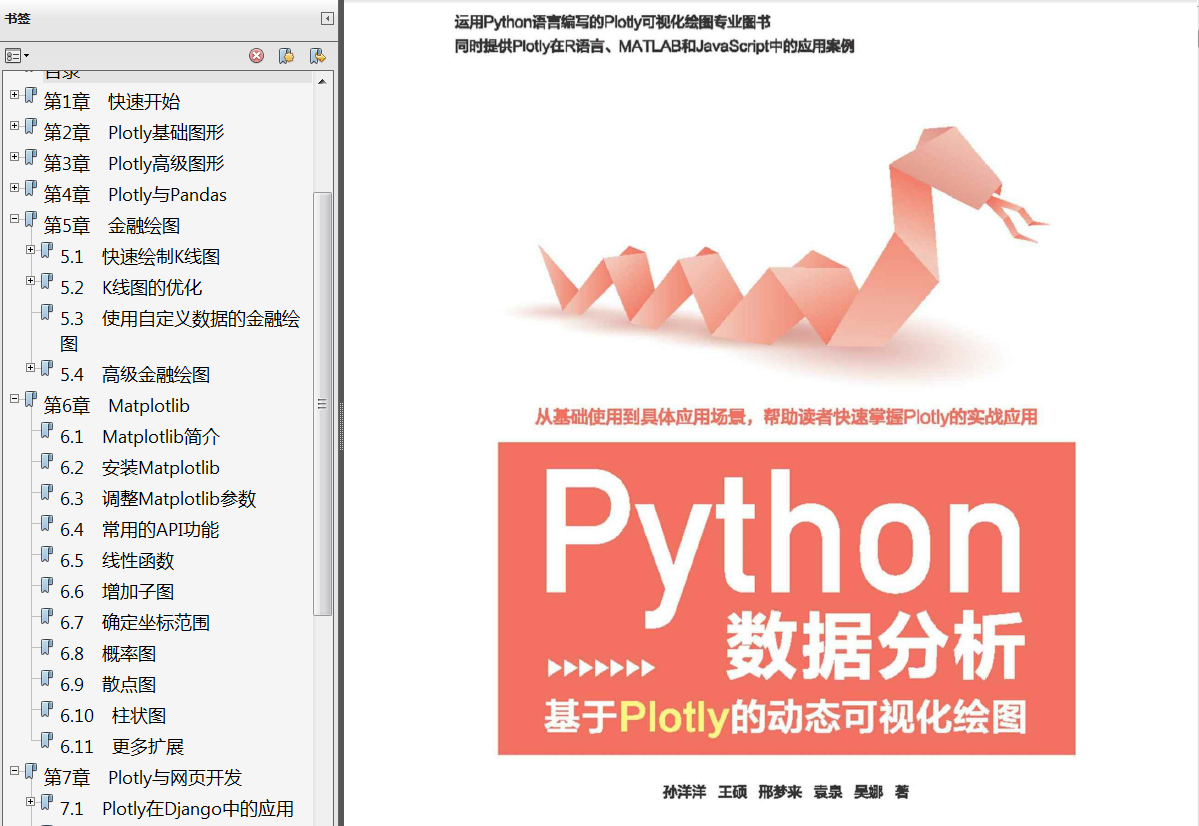Screen dimensions: 1199x826
Task: Open bookmark 第3章 Plotly高级图形
Action: (134, 164)
